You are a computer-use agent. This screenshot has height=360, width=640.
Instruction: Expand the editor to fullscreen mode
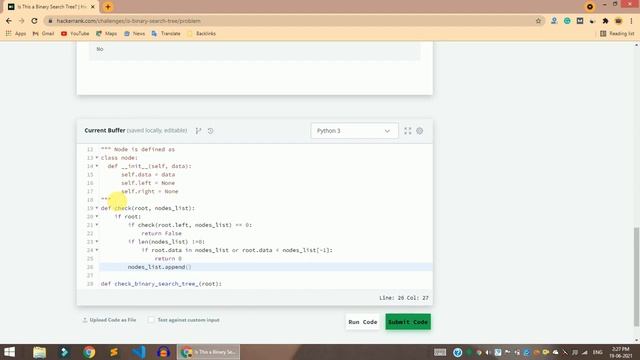pyautogui.click(x=407, y=131)
